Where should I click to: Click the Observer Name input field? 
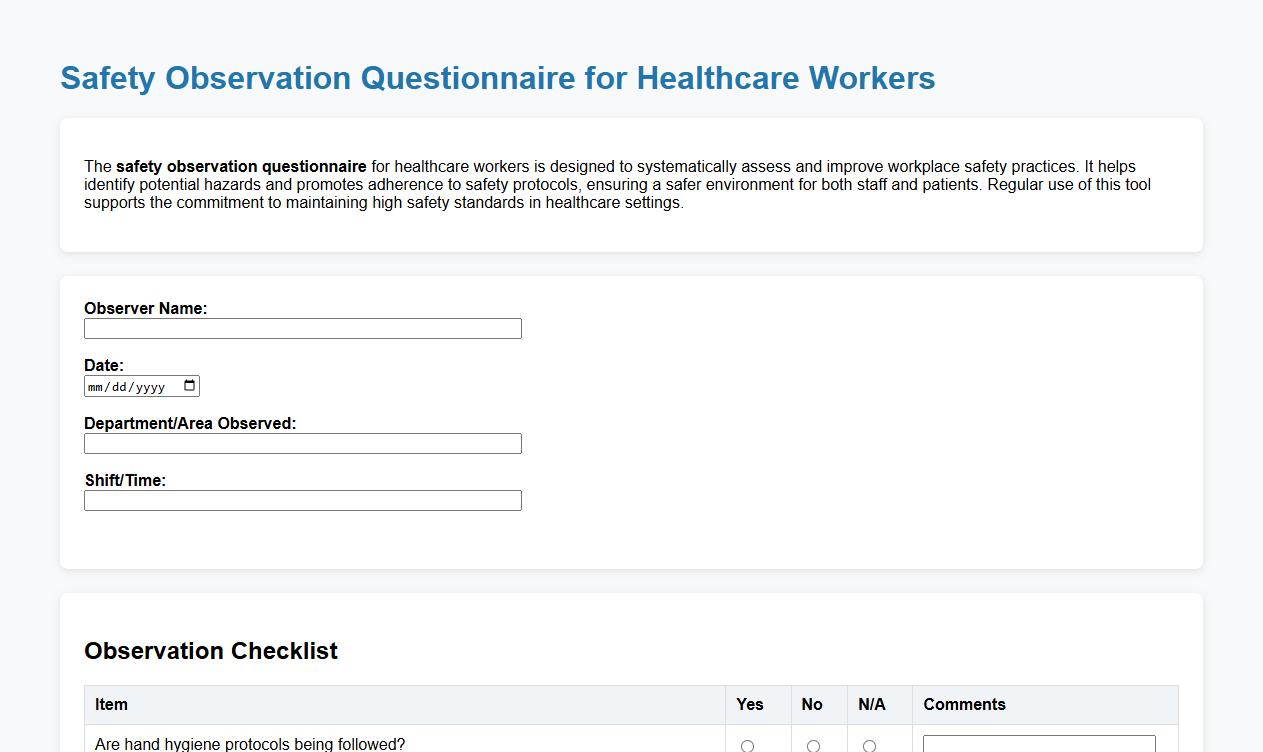click(x=303, y=328)
